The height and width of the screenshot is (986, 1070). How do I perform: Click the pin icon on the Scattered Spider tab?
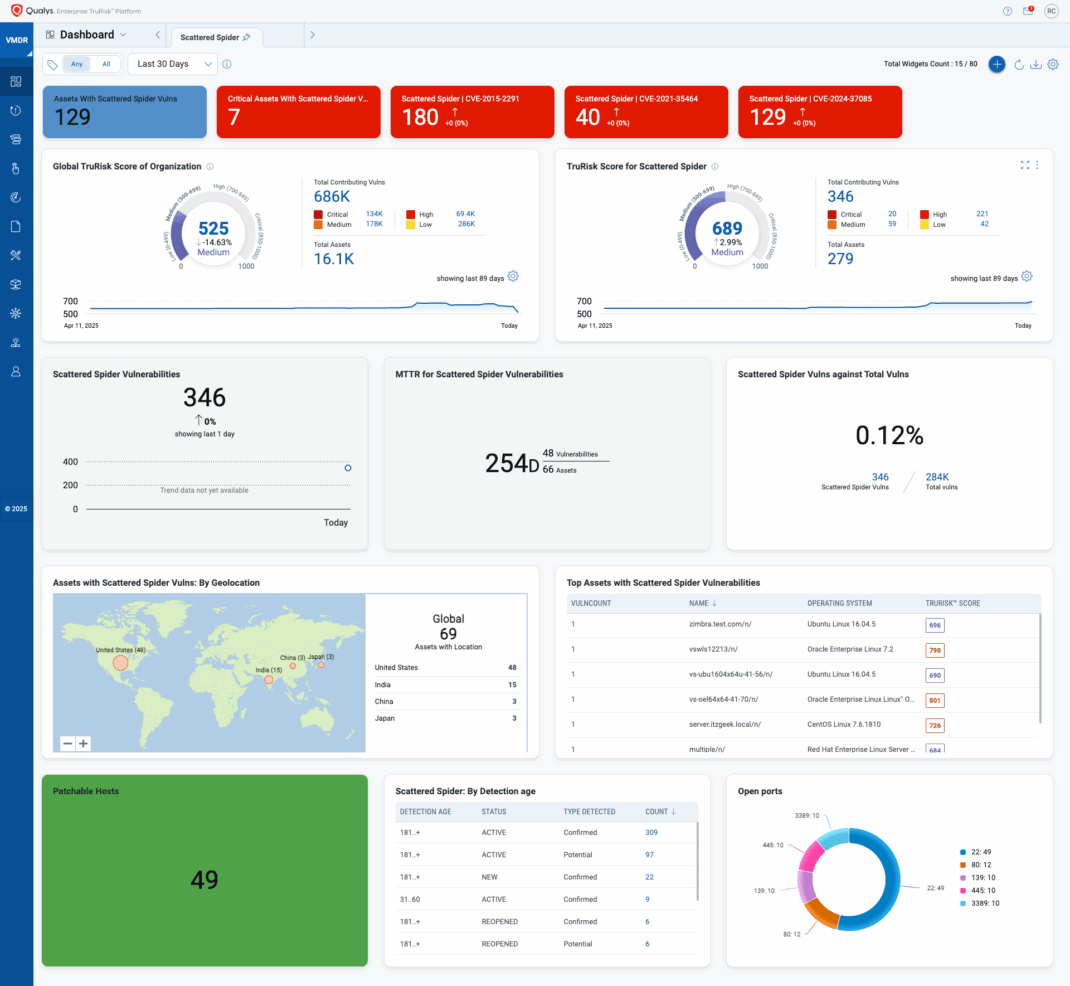tap(246, 38)
